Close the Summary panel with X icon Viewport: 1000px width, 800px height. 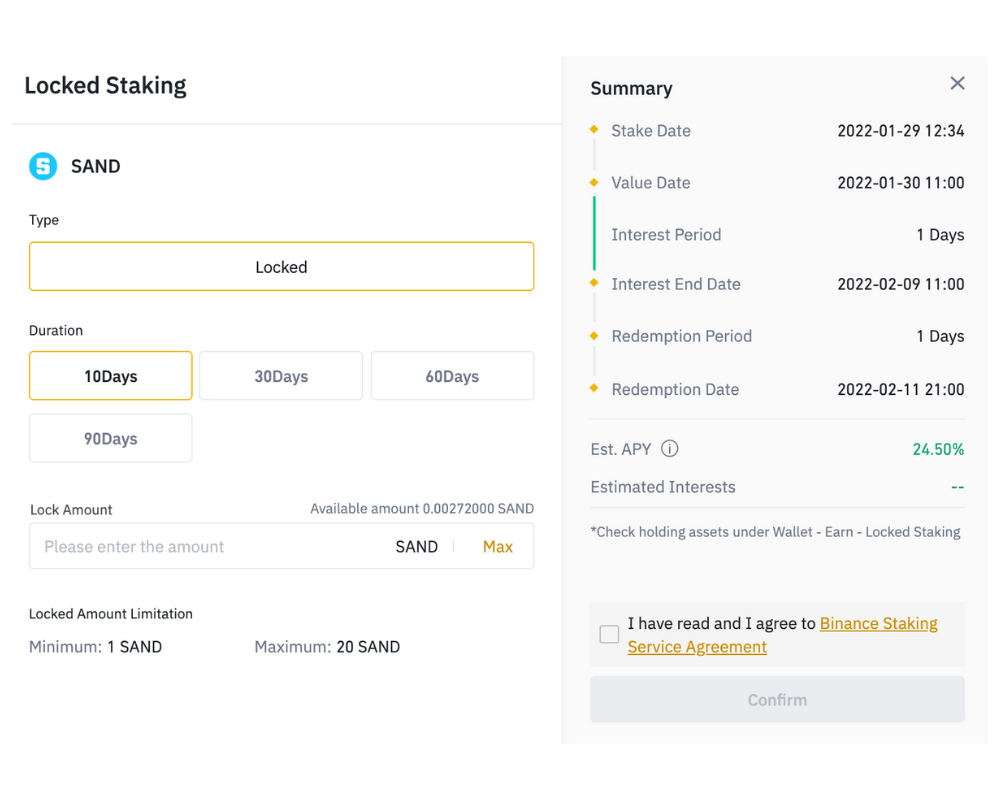pyautogui.click(x=957, y=83)
